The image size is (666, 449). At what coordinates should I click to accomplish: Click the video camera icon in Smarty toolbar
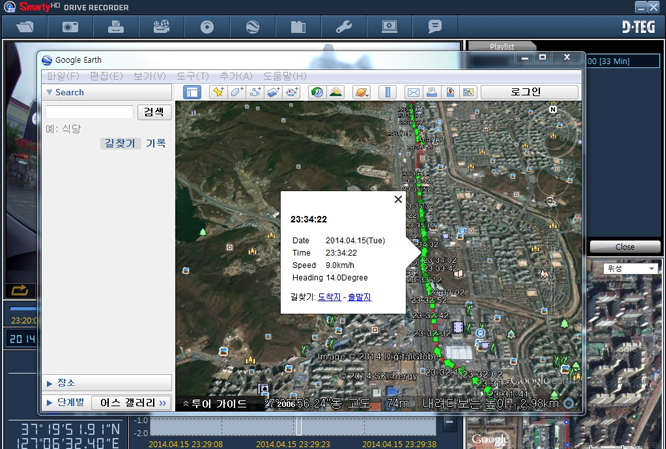[x=161, y=27]
